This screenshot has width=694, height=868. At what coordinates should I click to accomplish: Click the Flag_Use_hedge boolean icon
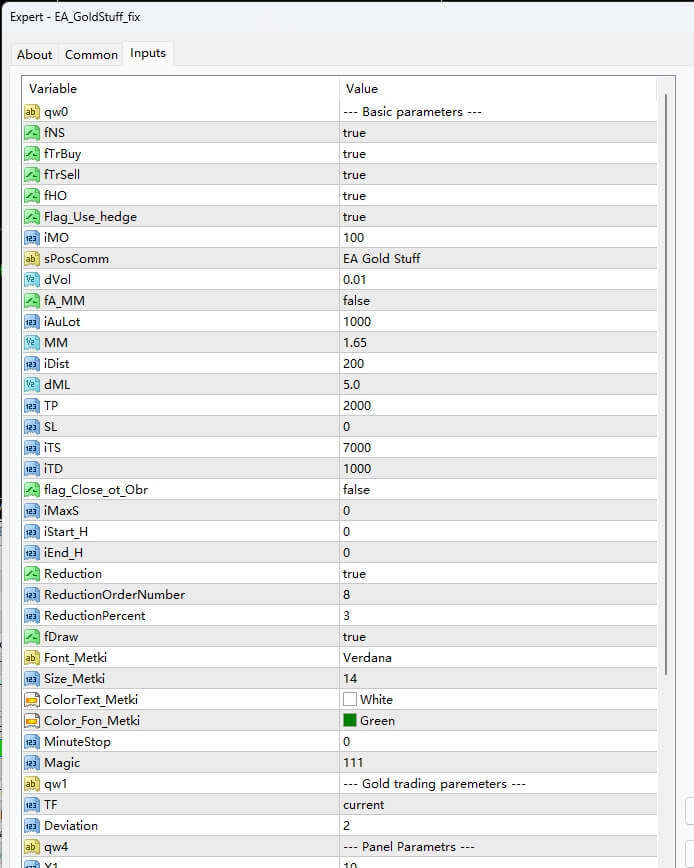[32, 217]
